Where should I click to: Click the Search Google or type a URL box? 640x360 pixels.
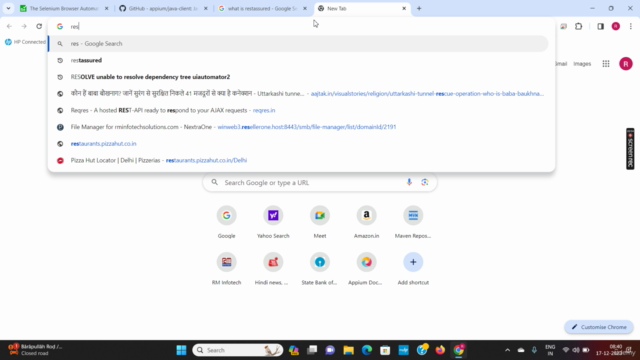(320, 182)
